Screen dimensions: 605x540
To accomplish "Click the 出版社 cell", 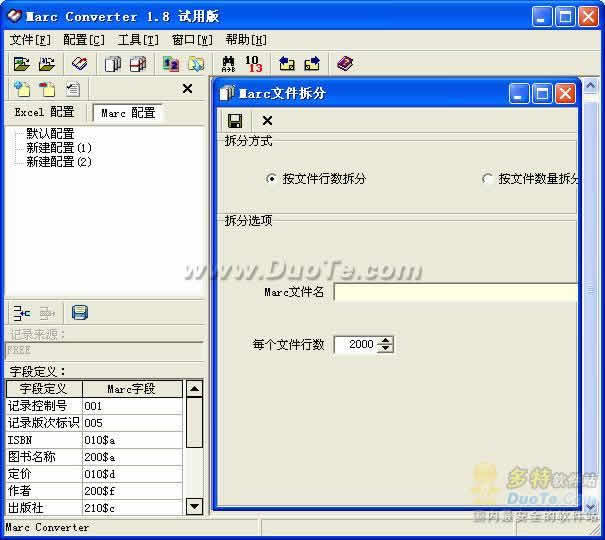I will 44,508.
